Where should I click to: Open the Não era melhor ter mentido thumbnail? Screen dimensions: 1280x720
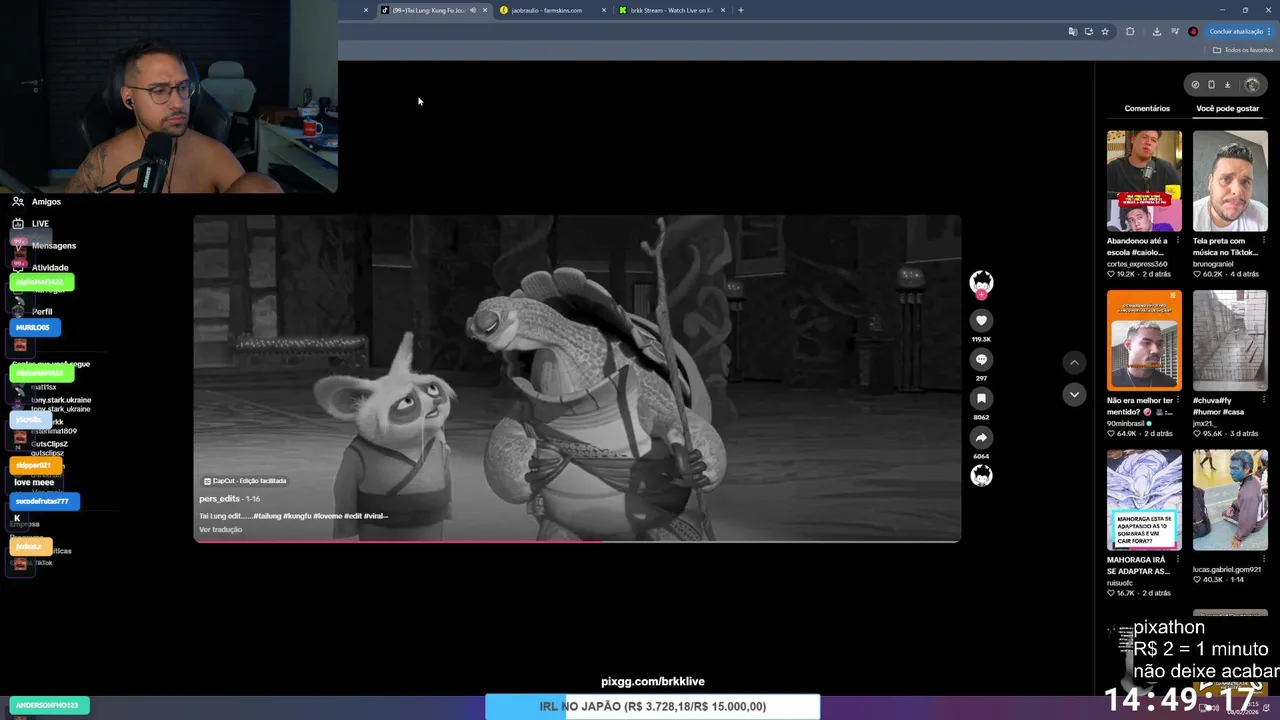(x=1144, y=340)
